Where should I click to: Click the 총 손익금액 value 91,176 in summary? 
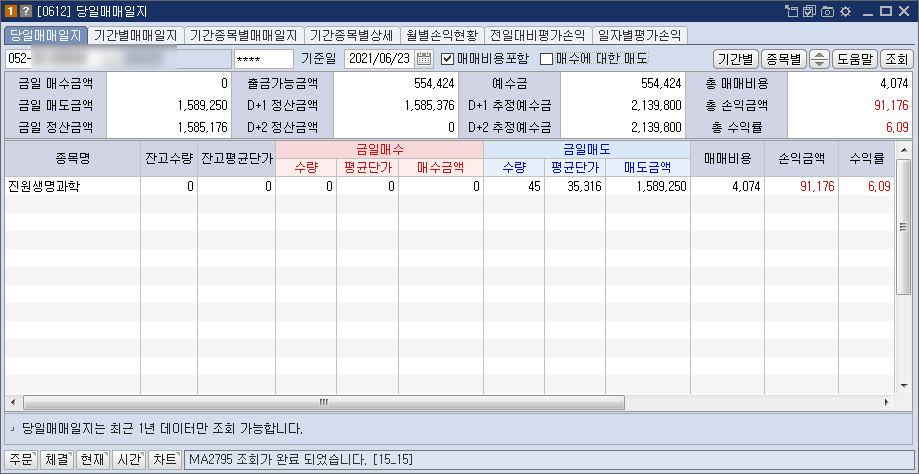click(889, 105)
